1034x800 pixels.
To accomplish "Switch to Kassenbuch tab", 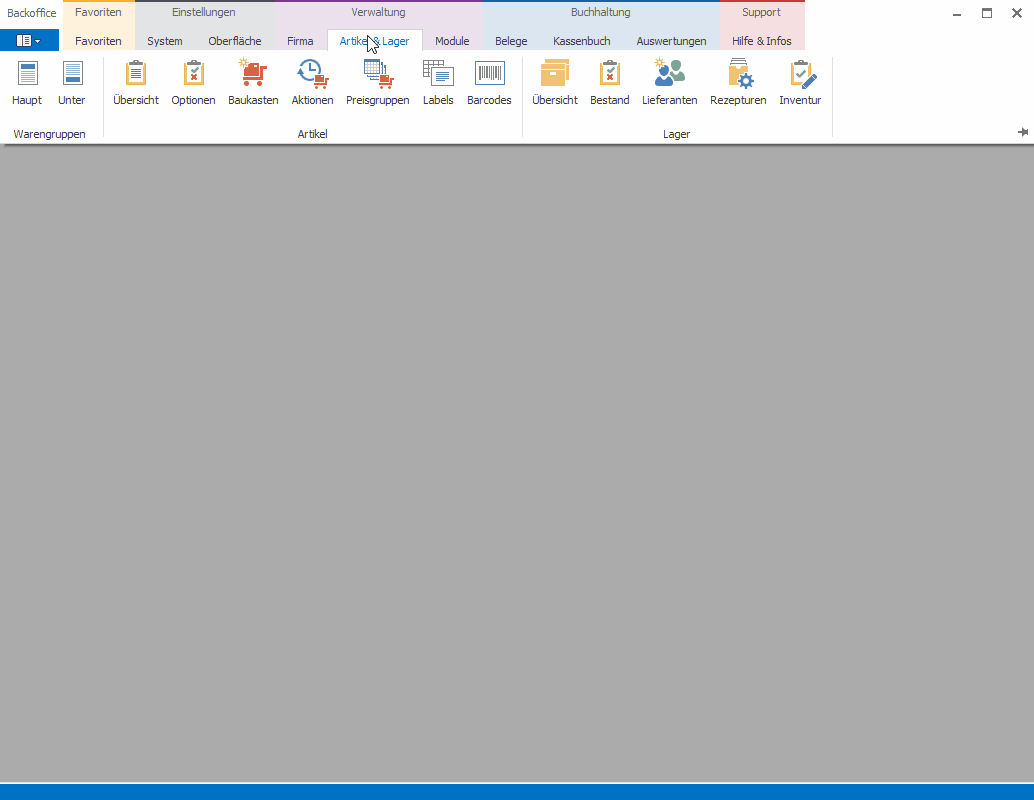I will click(x=582, y=41).
